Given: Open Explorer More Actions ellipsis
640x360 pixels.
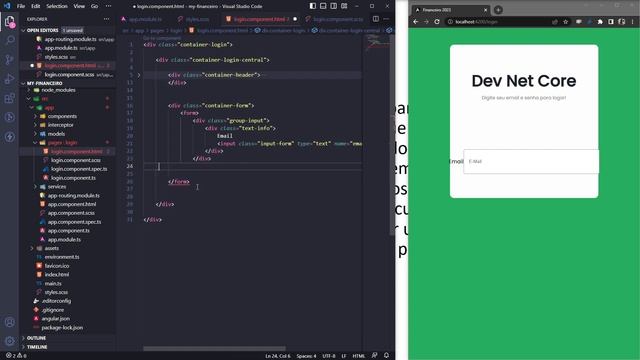Looking at the screenshot, I should [107, 19].
